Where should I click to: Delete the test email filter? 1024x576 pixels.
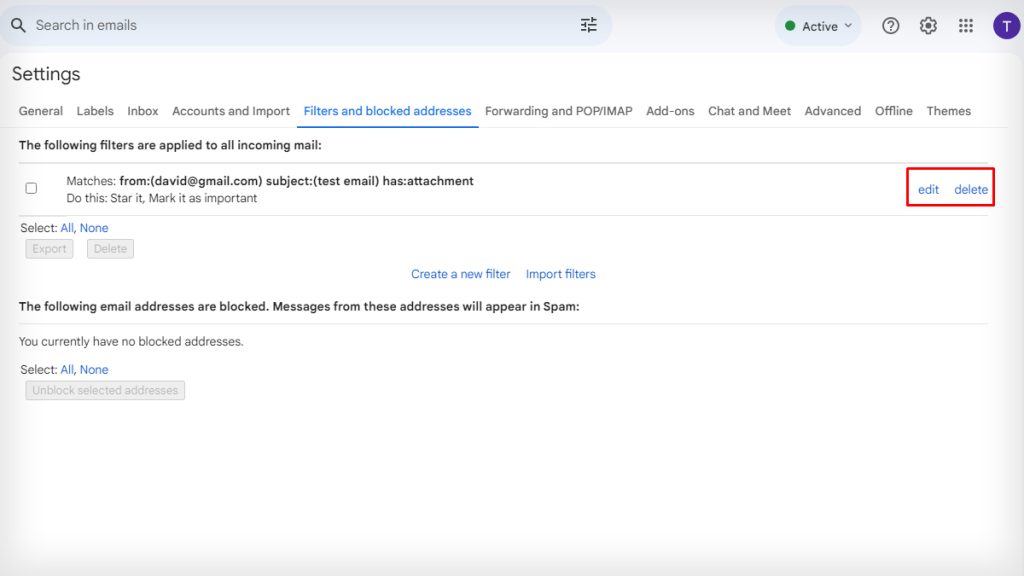[971, 189]
